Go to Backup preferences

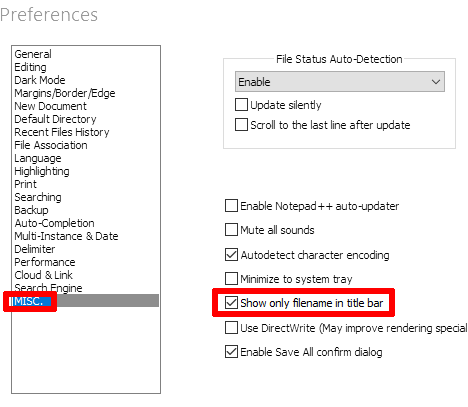pos(31,210)
